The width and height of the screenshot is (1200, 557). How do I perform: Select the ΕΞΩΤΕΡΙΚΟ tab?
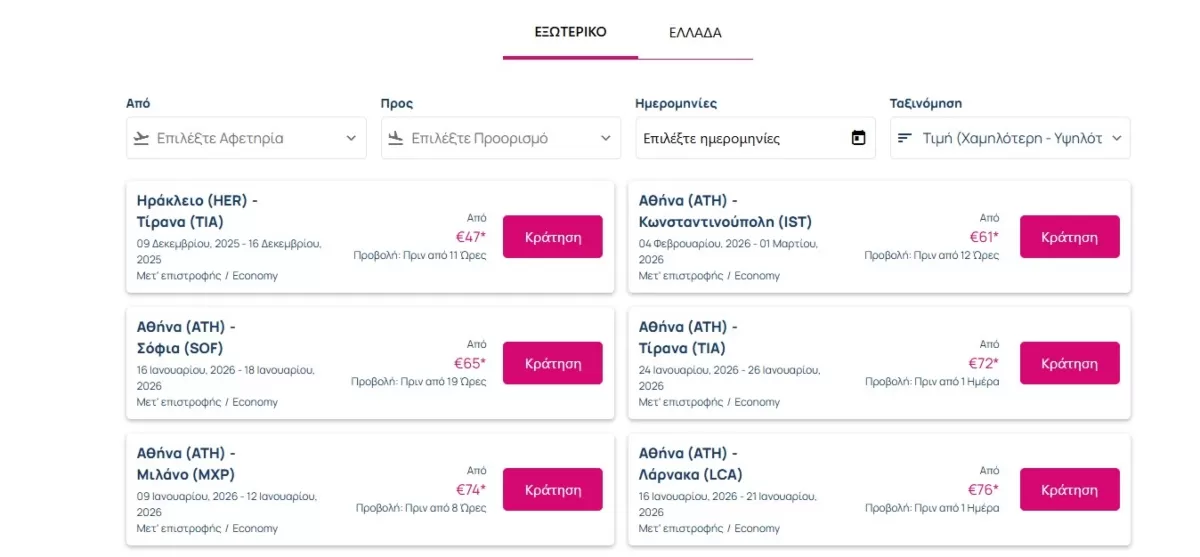[x=570, y=32]
